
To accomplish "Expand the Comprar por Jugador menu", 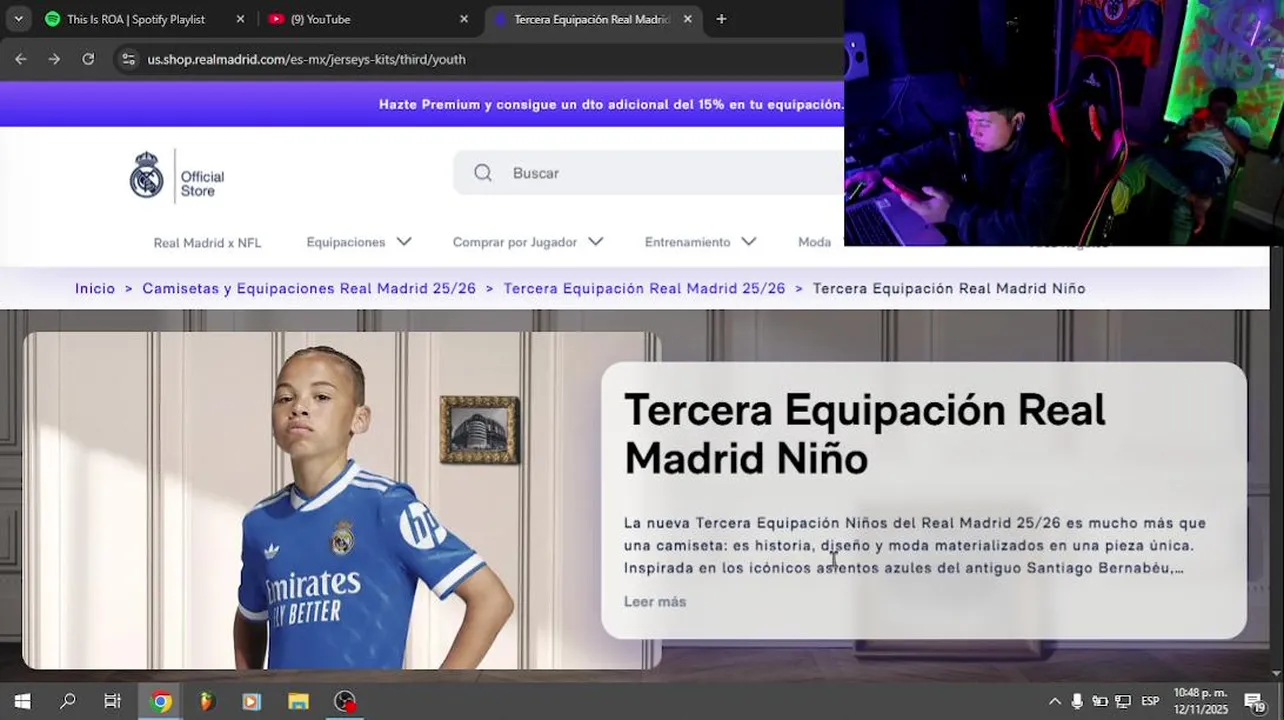I will (x=528, y=242).
